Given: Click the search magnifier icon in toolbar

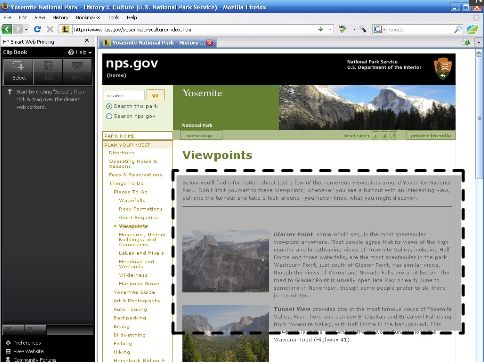Looking at the screenshot, I should (458, 30).
